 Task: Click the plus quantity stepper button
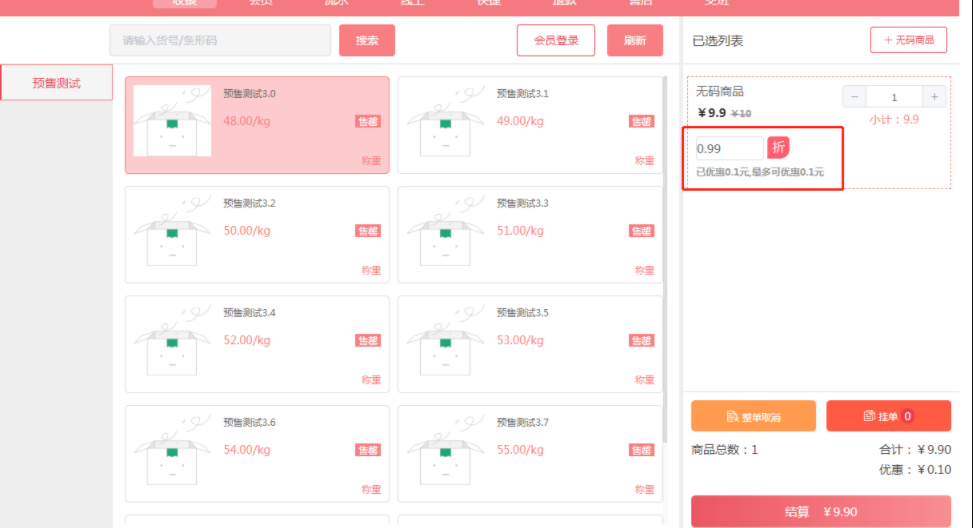934,97
